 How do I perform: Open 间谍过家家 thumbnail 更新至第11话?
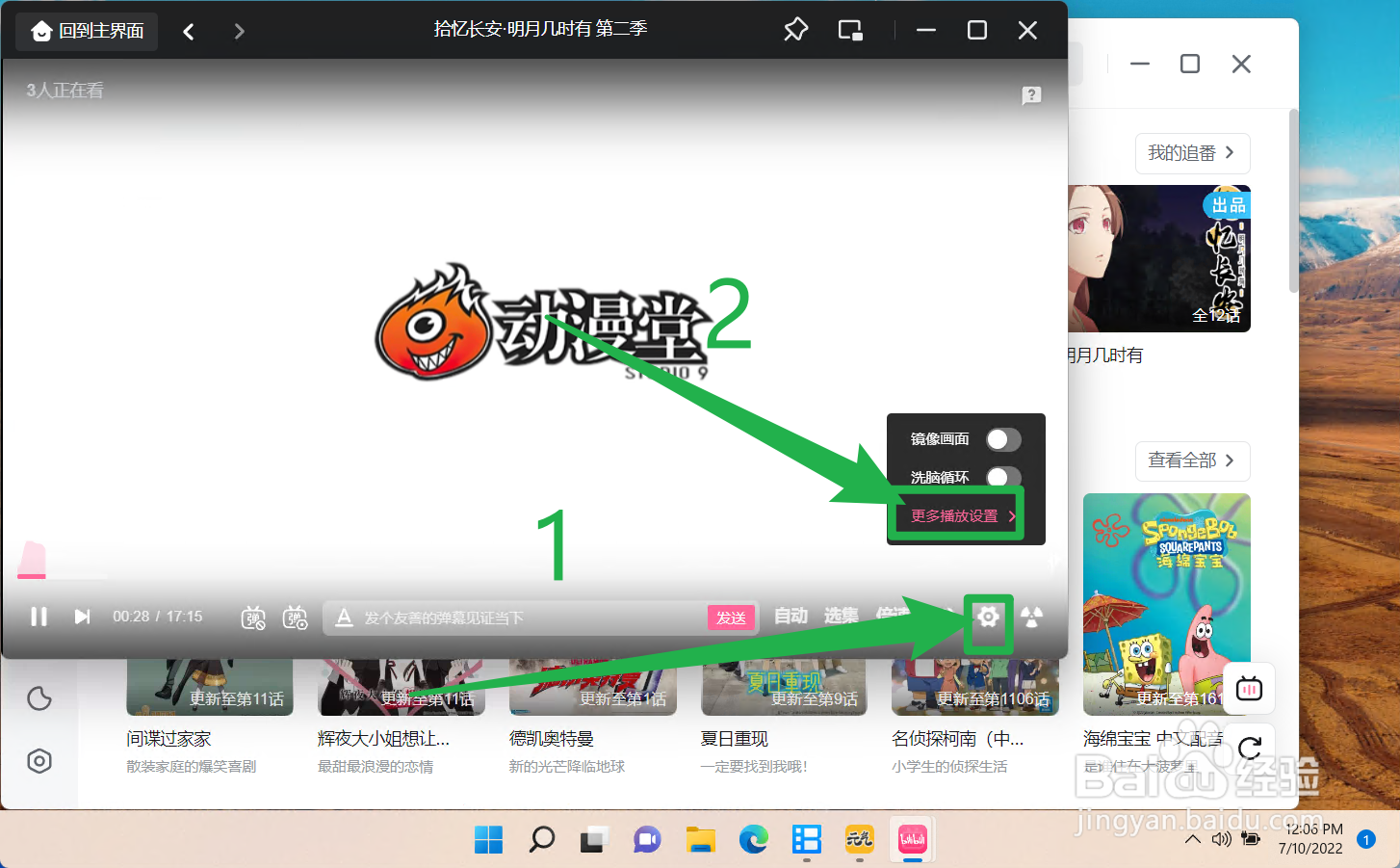[x=210, y=687]
